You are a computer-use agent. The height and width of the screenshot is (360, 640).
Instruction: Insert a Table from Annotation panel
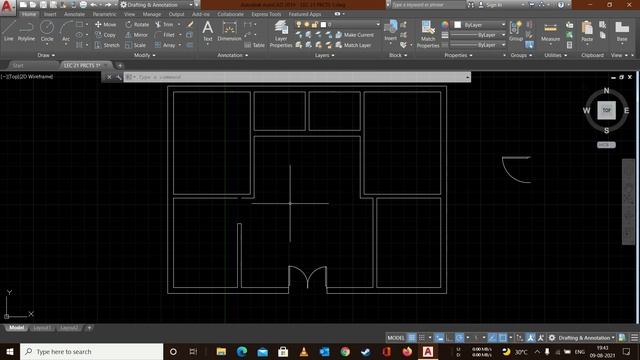255,45
